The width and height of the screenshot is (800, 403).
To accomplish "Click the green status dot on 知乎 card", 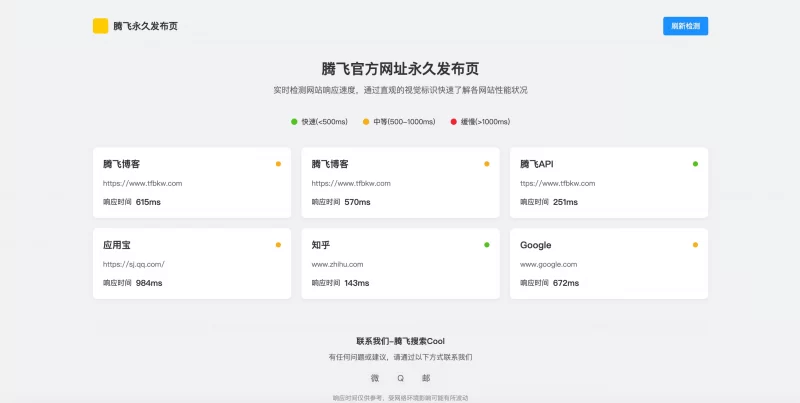I will coord(487,245).
